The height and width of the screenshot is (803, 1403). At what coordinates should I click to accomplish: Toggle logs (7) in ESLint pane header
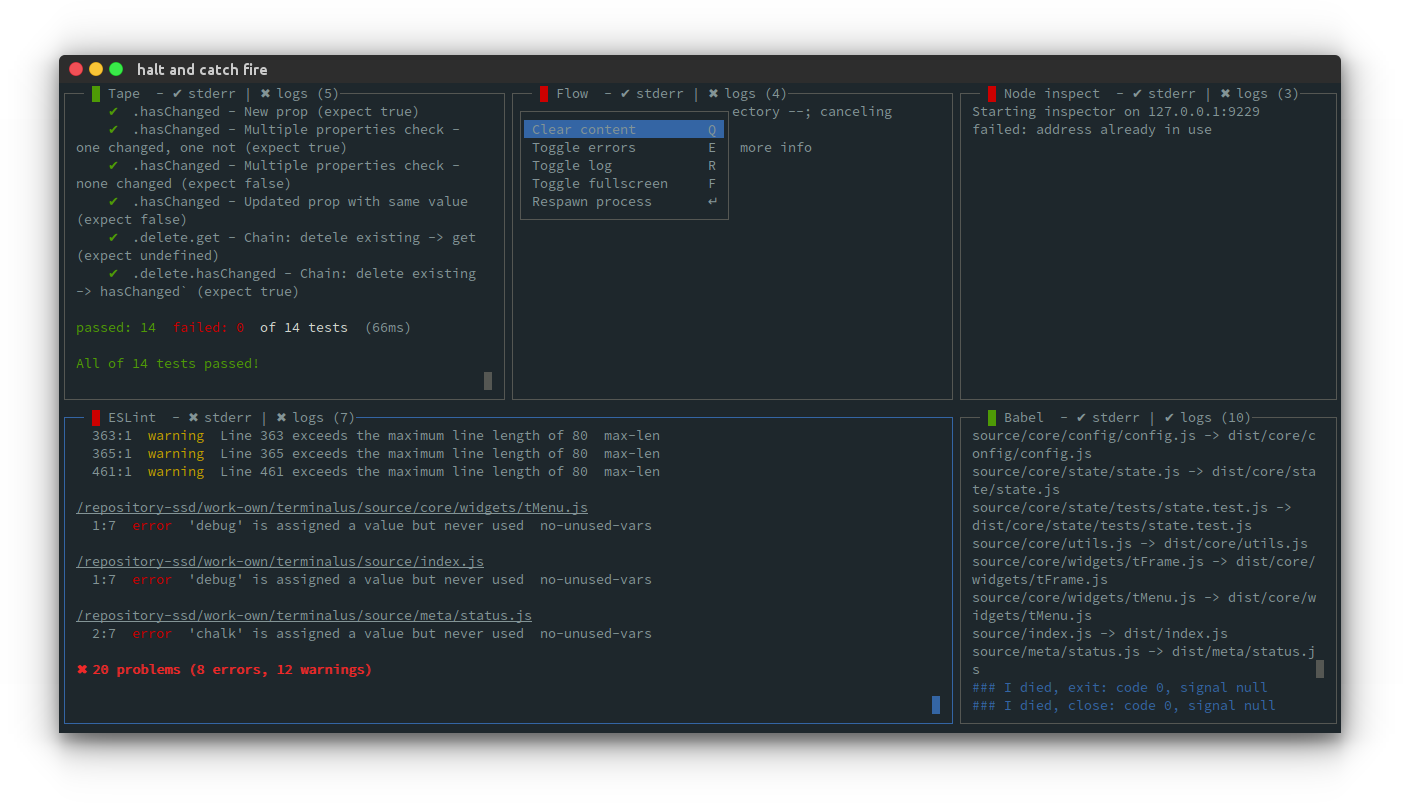tap(316, 417)
